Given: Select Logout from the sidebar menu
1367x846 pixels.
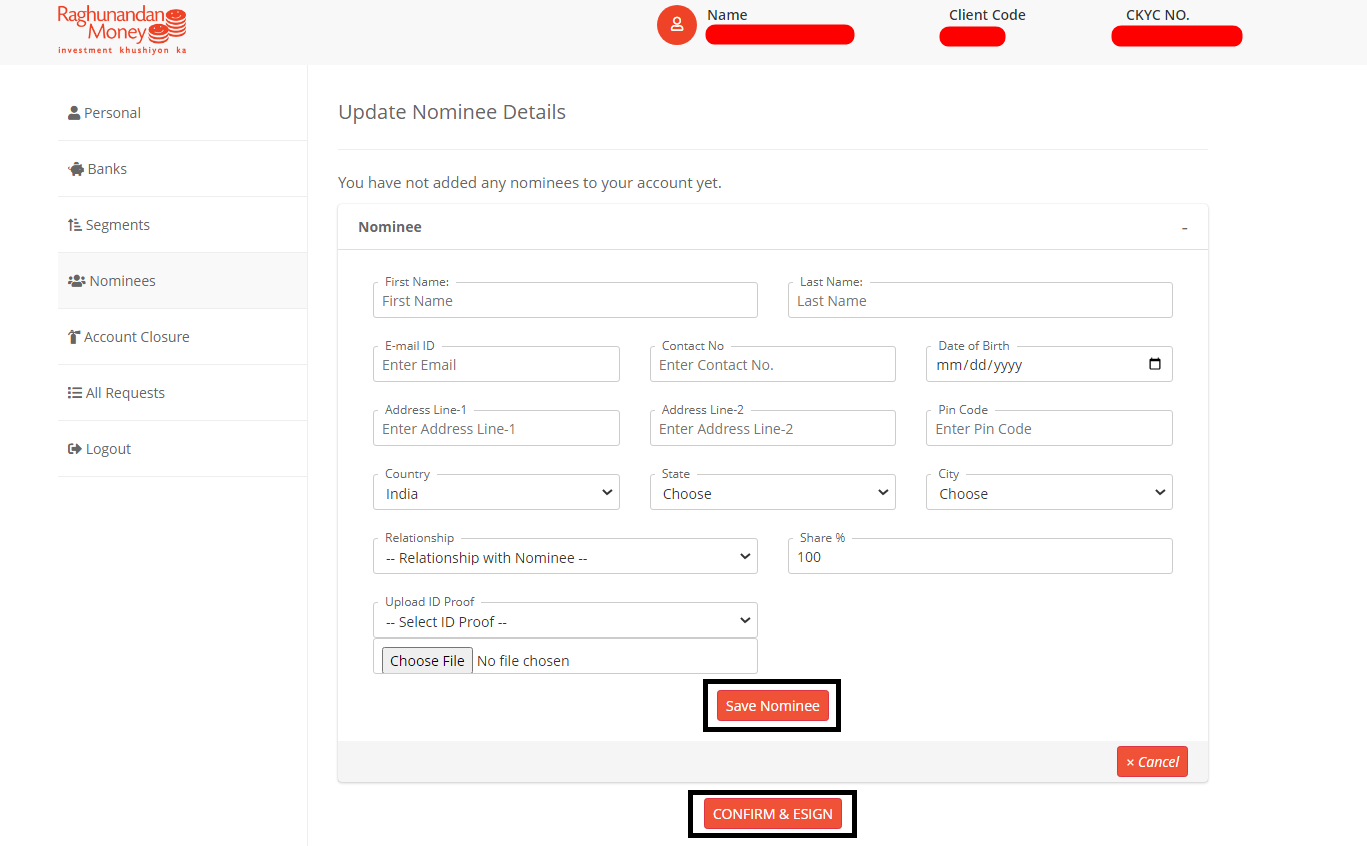Looking at the screenshot, I should (x=182, y=449).
